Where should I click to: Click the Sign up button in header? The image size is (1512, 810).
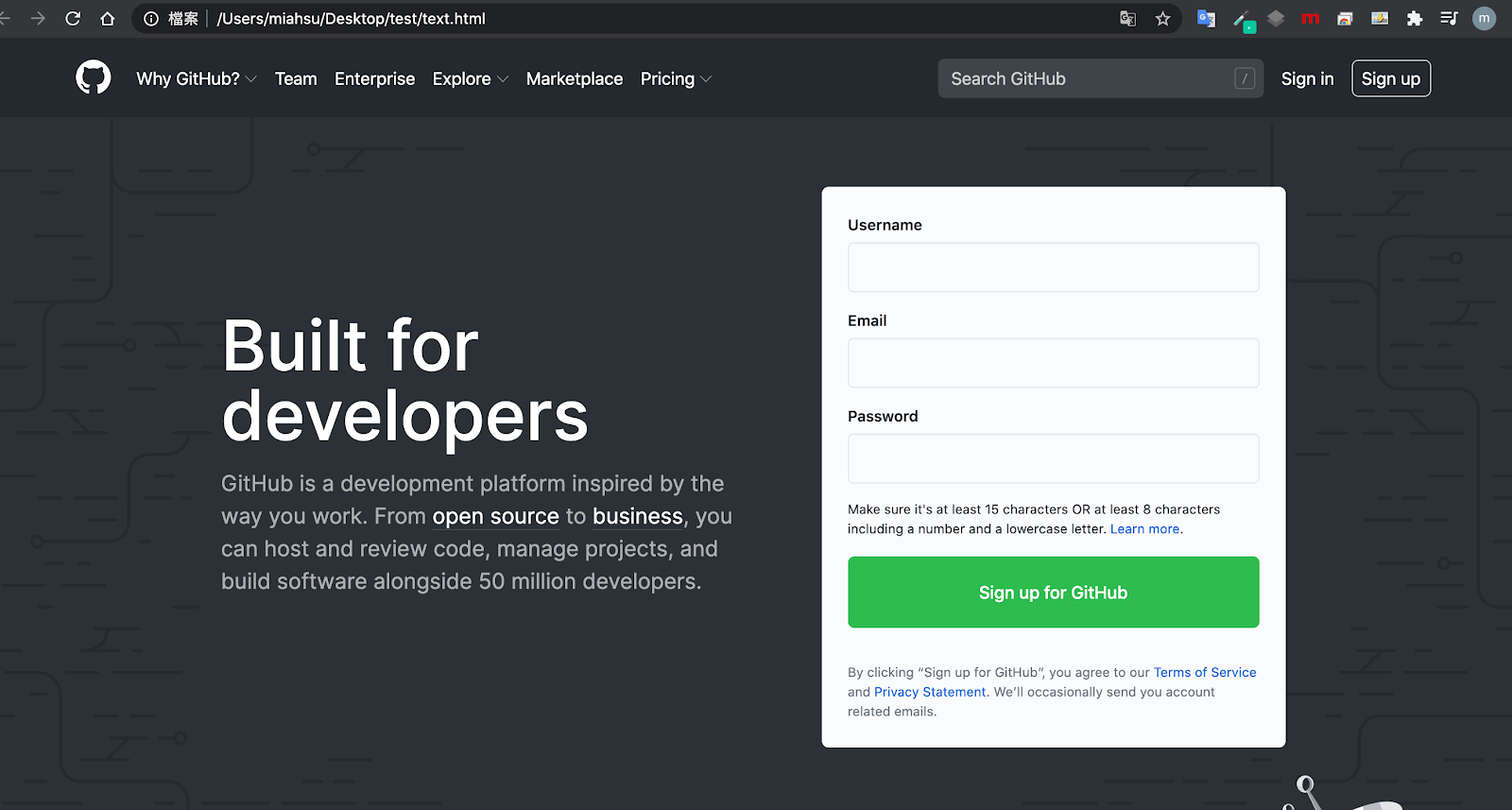(1391, 78)
